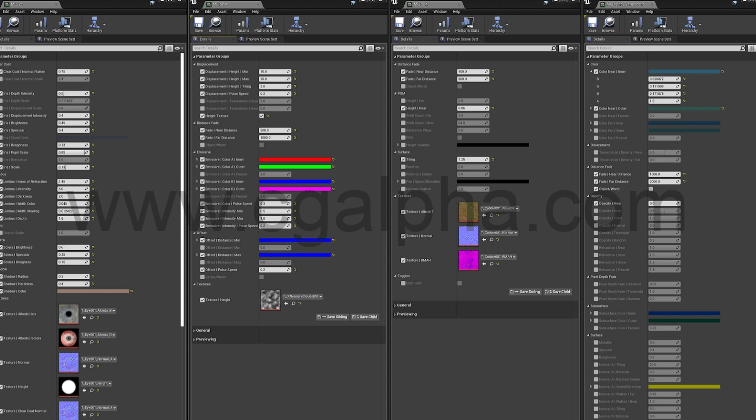756x420 pixels.
Task: Toggle Fade Near Distance checkbox in third window
Action: (x=403, y=71)
